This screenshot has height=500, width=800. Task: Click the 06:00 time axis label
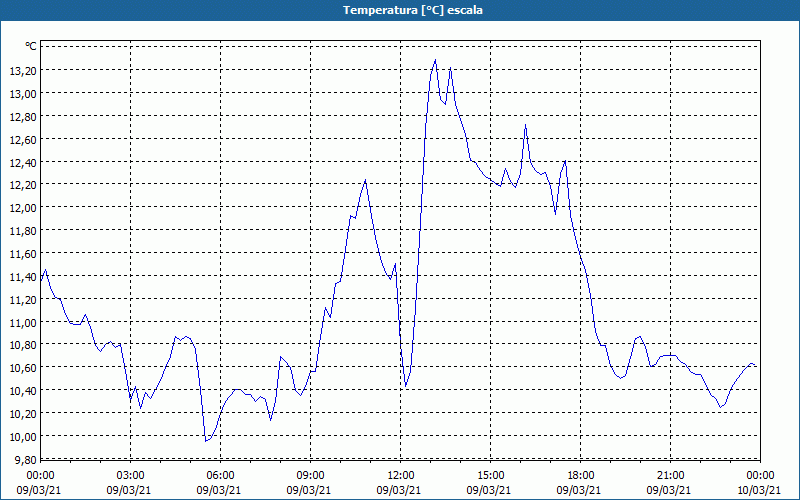(x=220, y=476)
